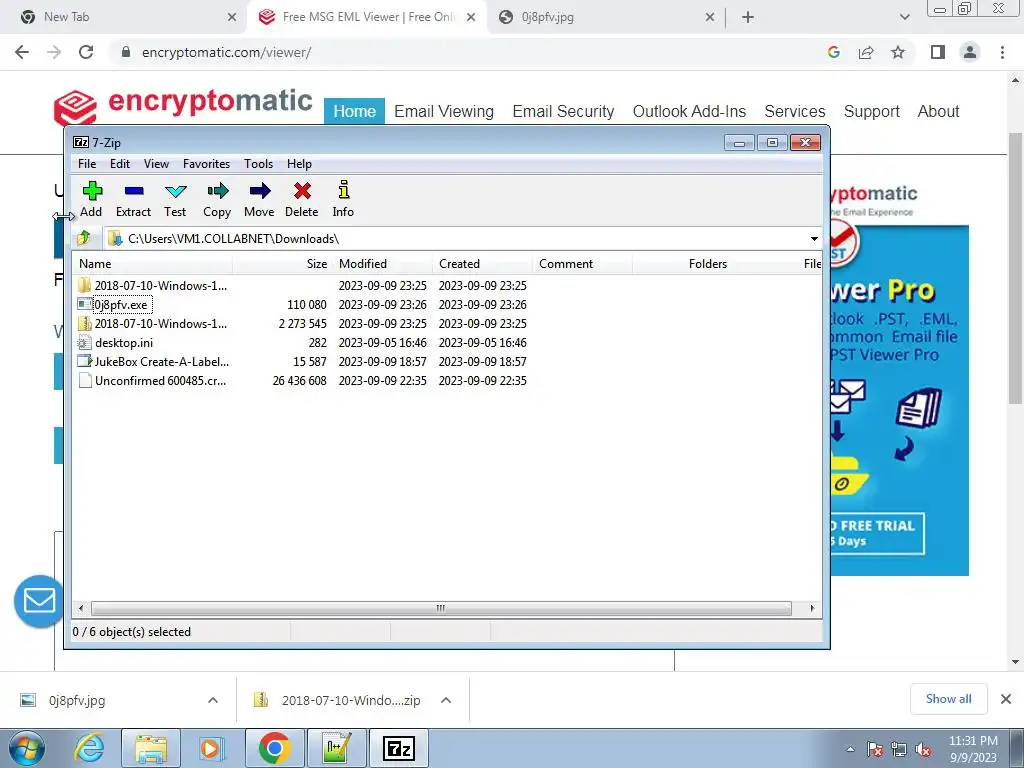Viewport: 1024px width, 768px height.
Task: Launch Internet Explorer from taskbar
Action: click(89, 748)
